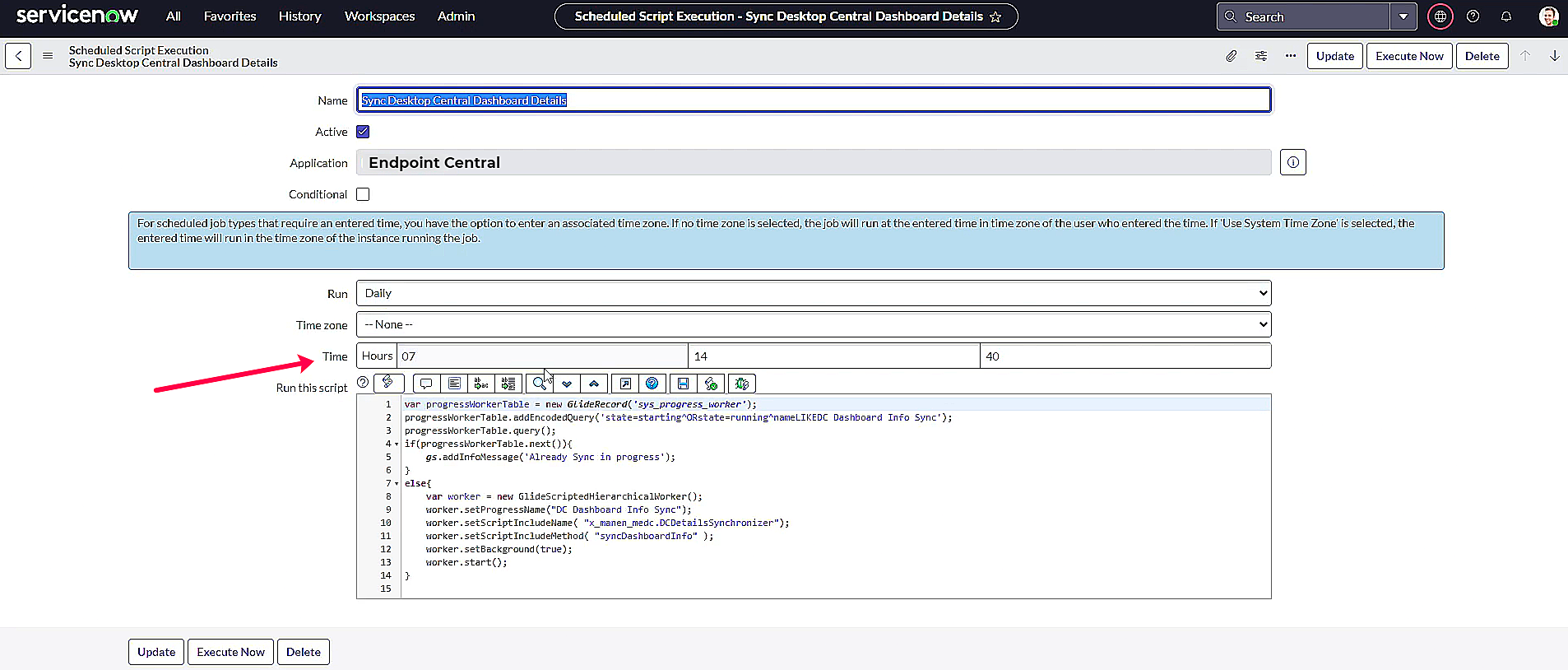This screenshot has width=1568, height=670.
Task: Toggle comment in script editor toolbar
Action: [425, 384]
